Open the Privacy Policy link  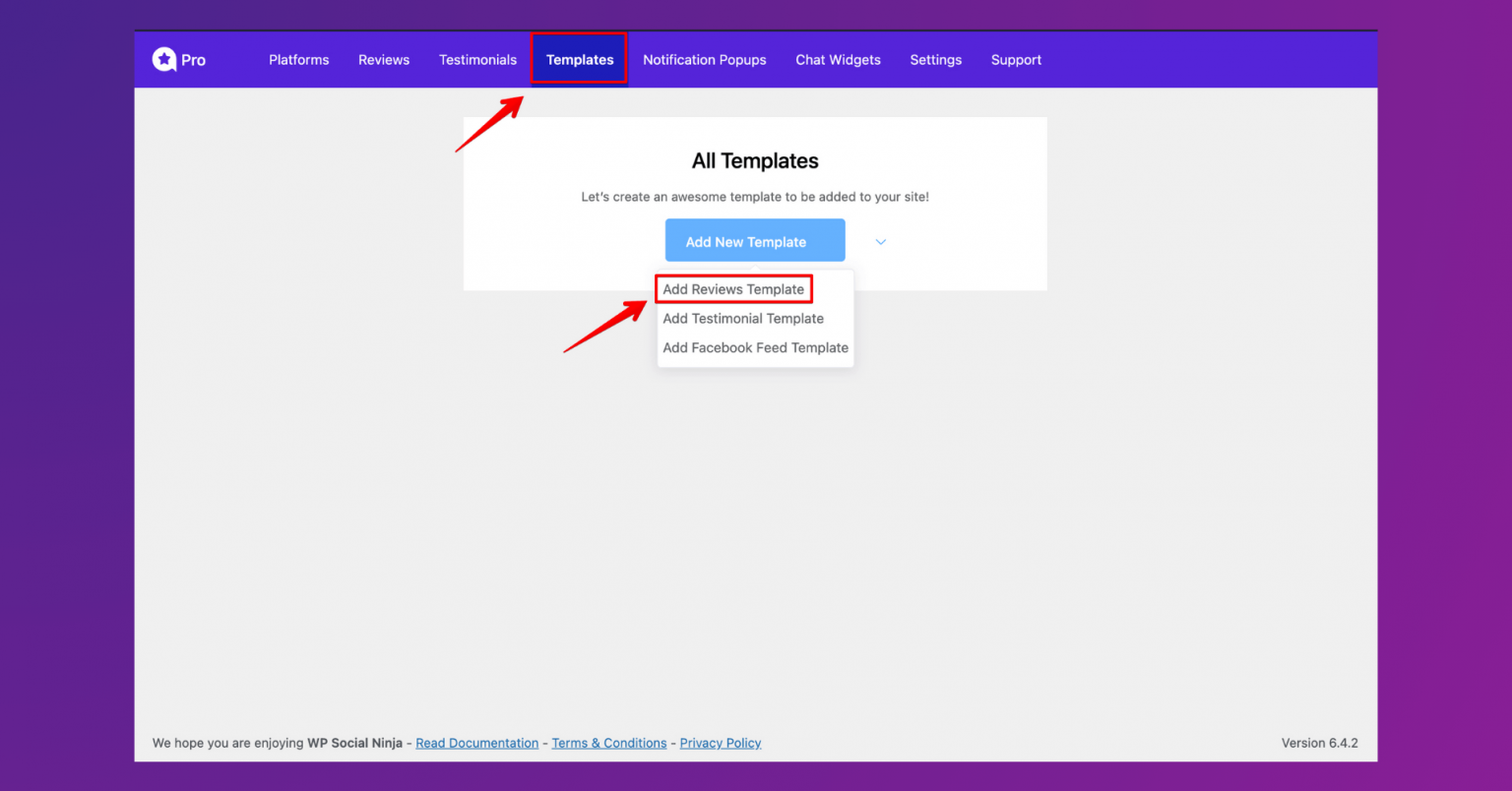[x=720, y=743]
